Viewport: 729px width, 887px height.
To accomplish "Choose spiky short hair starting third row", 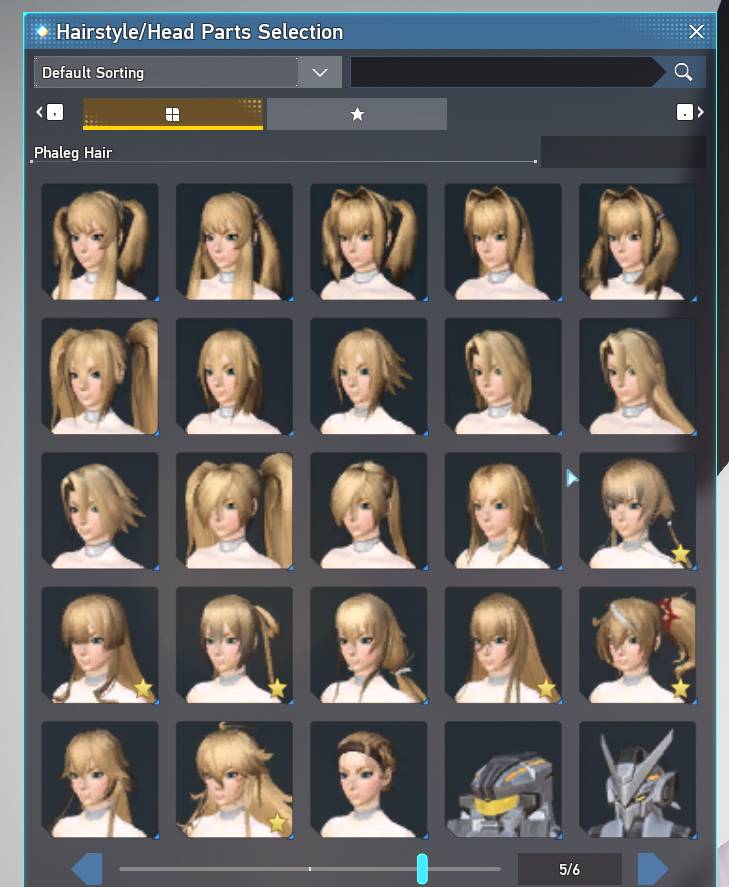I will click(100, 510).
